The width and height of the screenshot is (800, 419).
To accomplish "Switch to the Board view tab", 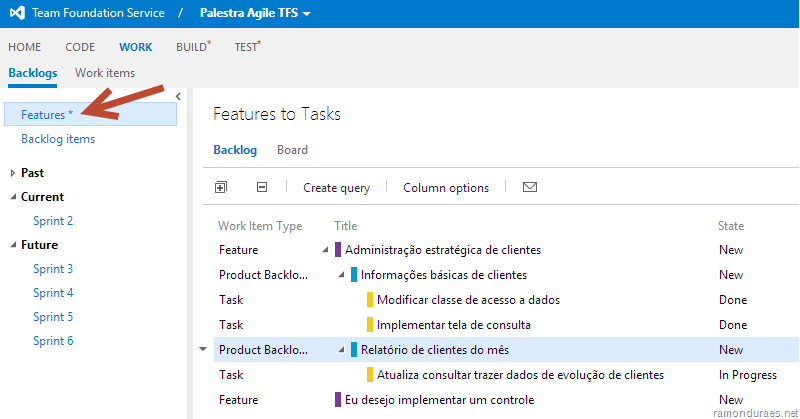I will (292, 150).
